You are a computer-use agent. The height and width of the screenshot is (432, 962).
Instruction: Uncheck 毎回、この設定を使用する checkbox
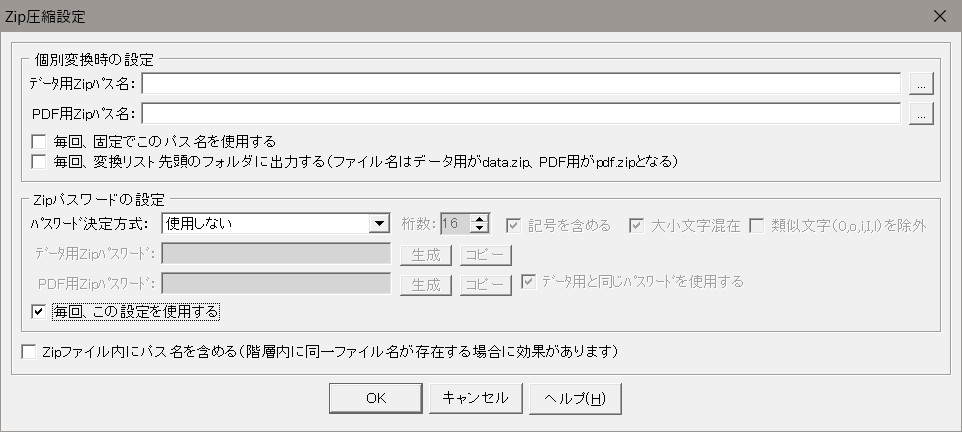40,312
